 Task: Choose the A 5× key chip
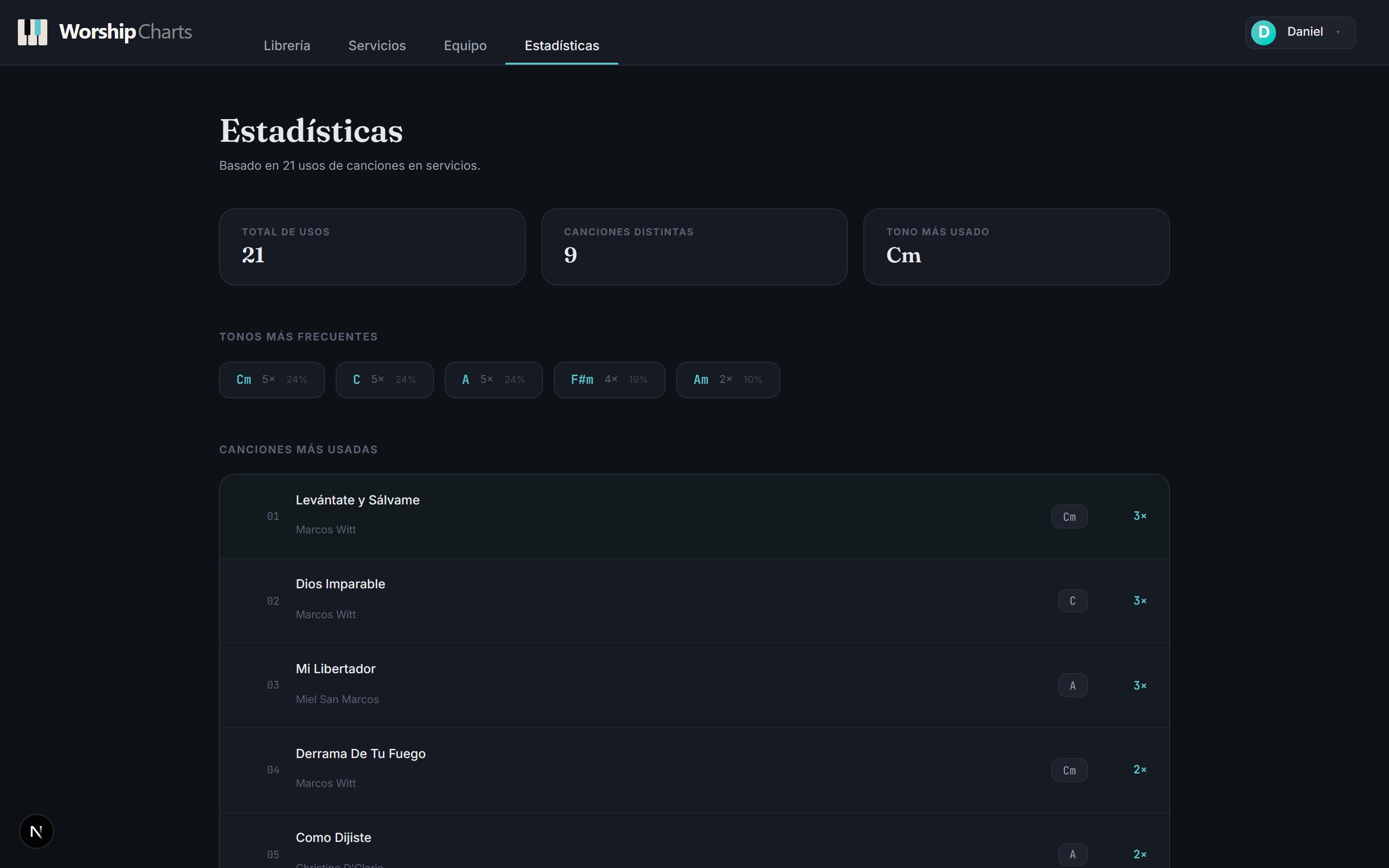click(x=493, y=380)
